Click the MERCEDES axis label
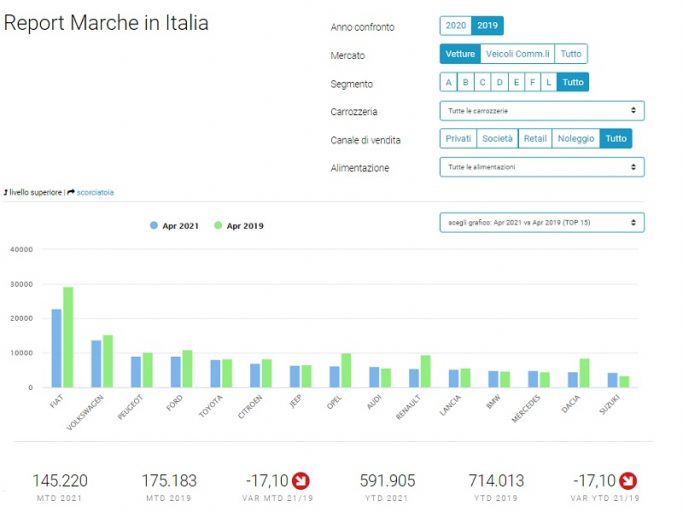 point(526,408)
